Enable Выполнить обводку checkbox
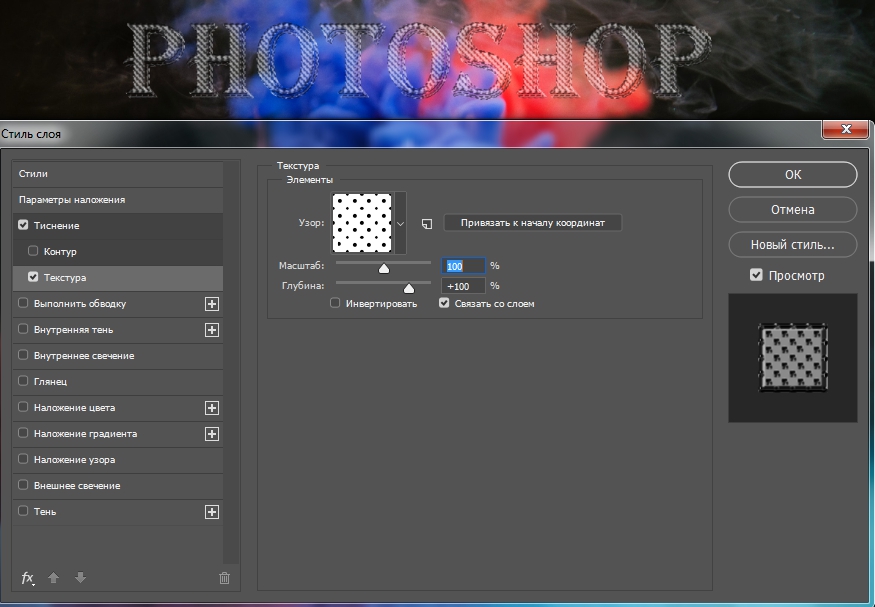Screen dimensions: 875x607 (x=23, y=302)
